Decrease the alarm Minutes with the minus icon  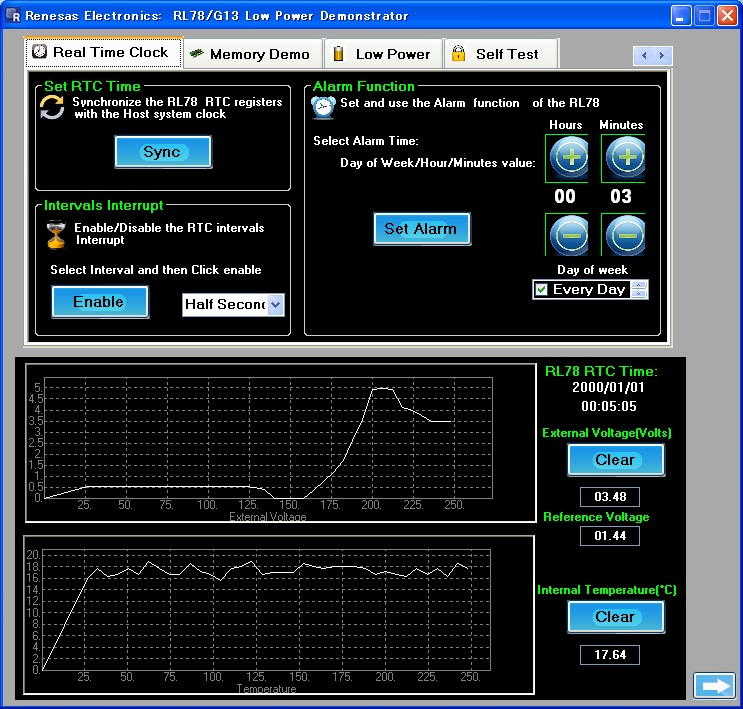(x=622, y=235)
